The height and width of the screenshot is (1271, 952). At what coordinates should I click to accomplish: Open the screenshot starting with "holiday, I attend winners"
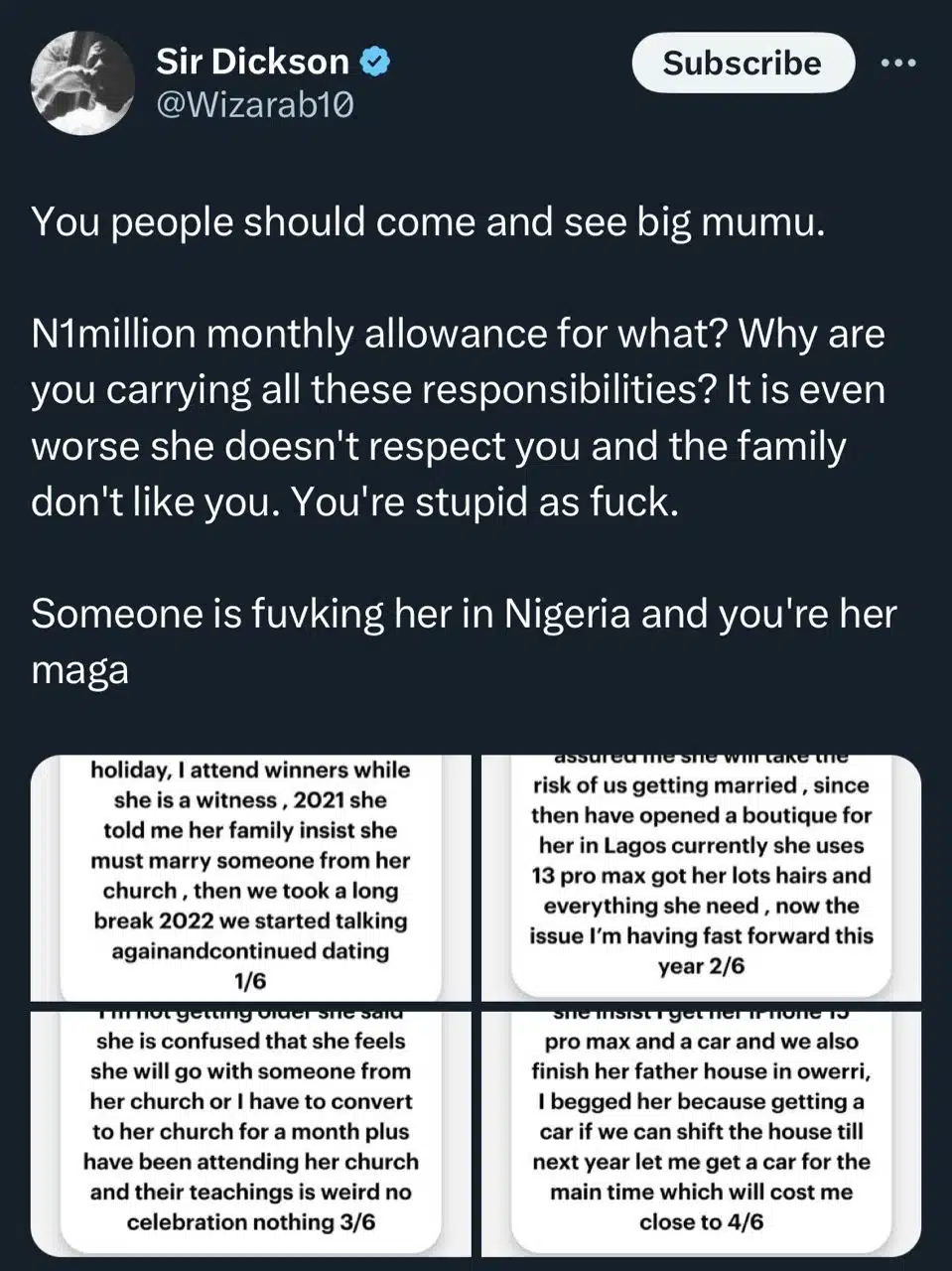click(251, 876)
